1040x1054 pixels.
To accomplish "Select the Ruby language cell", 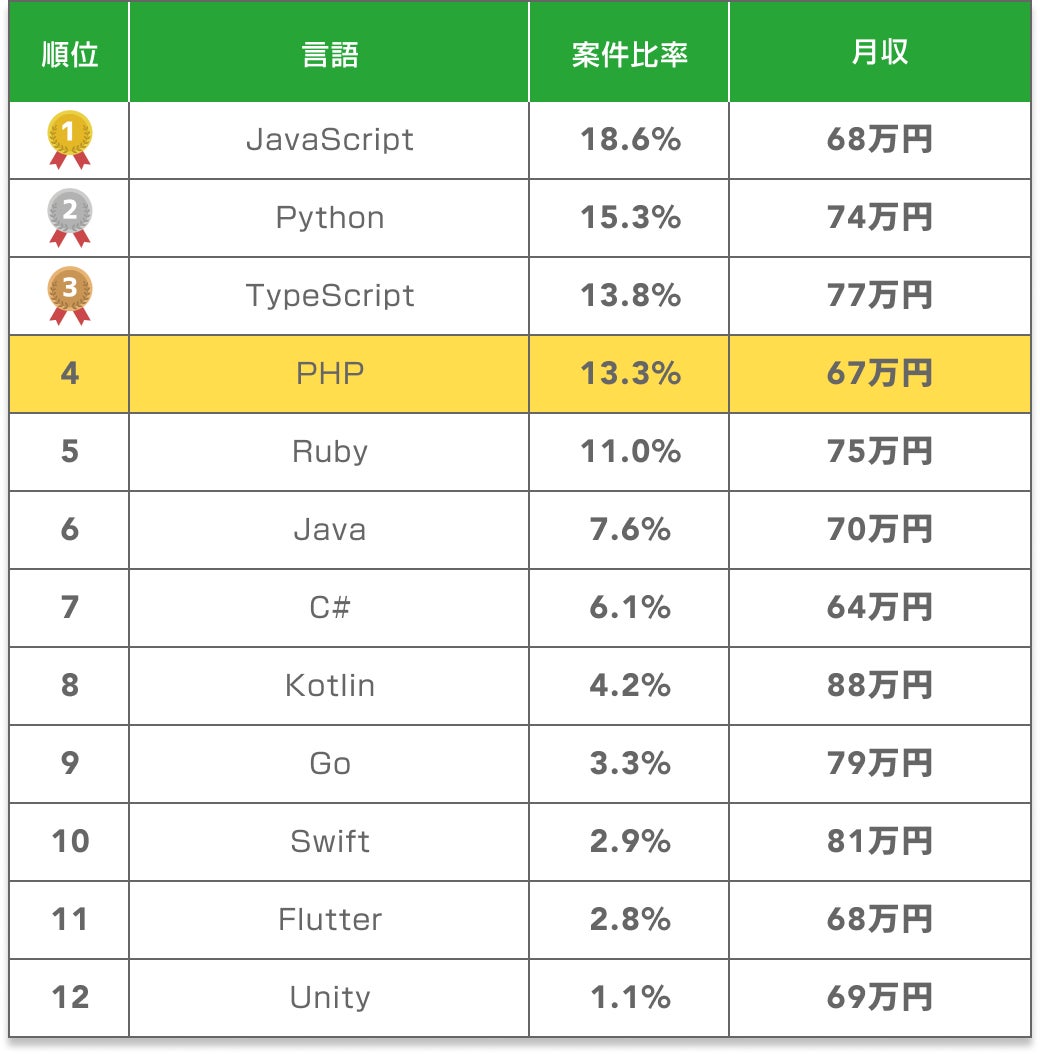I will pos(329,452).
